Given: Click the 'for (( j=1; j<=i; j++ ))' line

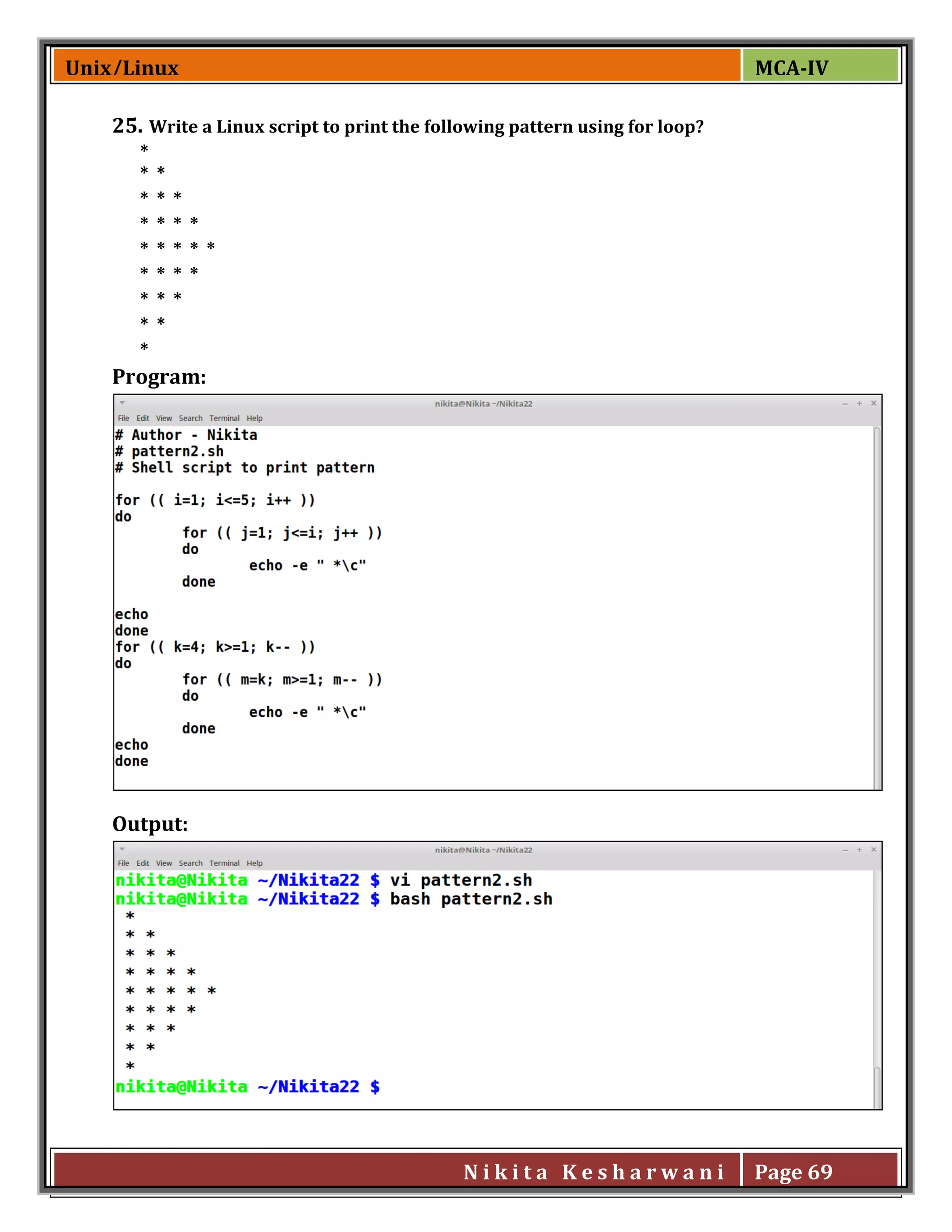Looking at the screenshot, I should [x=282, y=533].
